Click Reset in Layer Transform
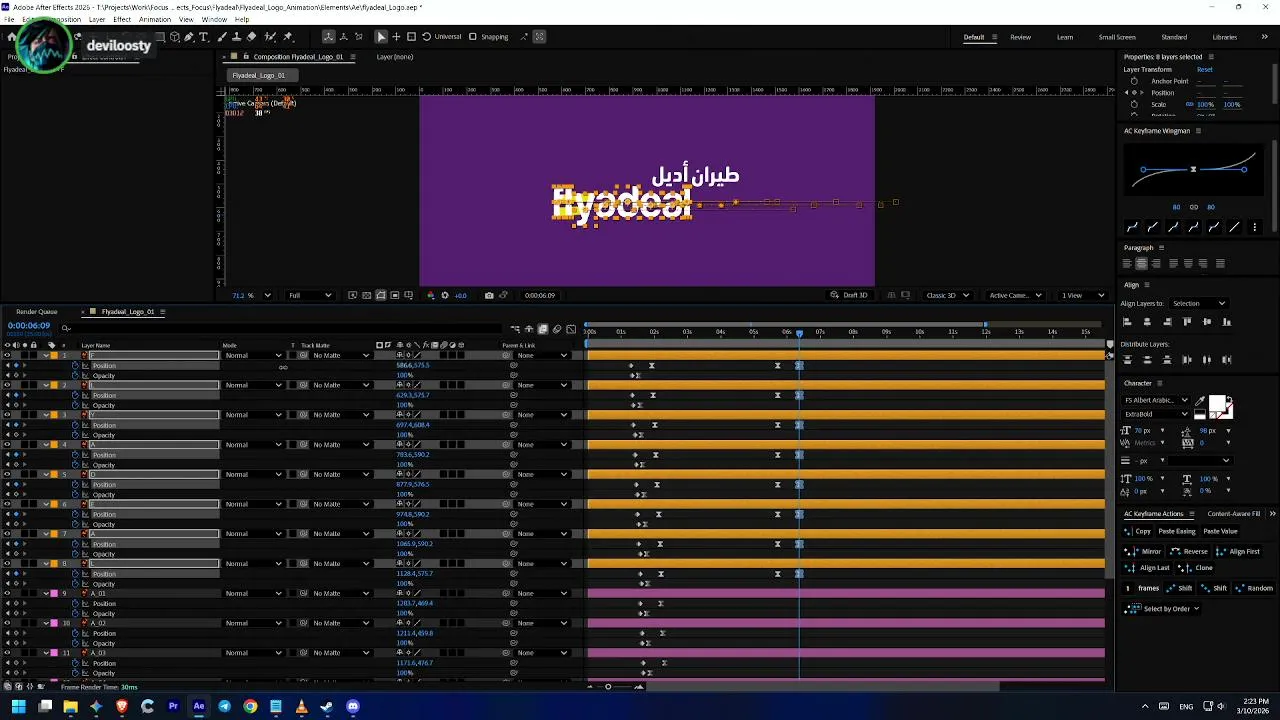The image size is (1280, 720). point(1205,69)
